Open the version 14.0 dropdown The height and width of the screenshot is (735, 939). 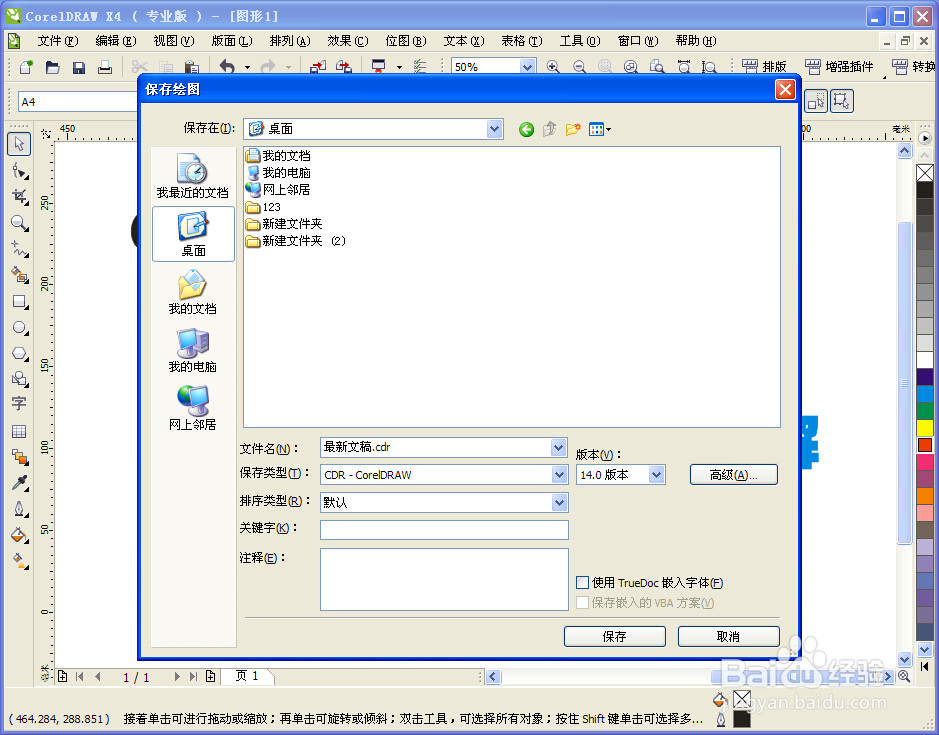click(x=656, y=474)
